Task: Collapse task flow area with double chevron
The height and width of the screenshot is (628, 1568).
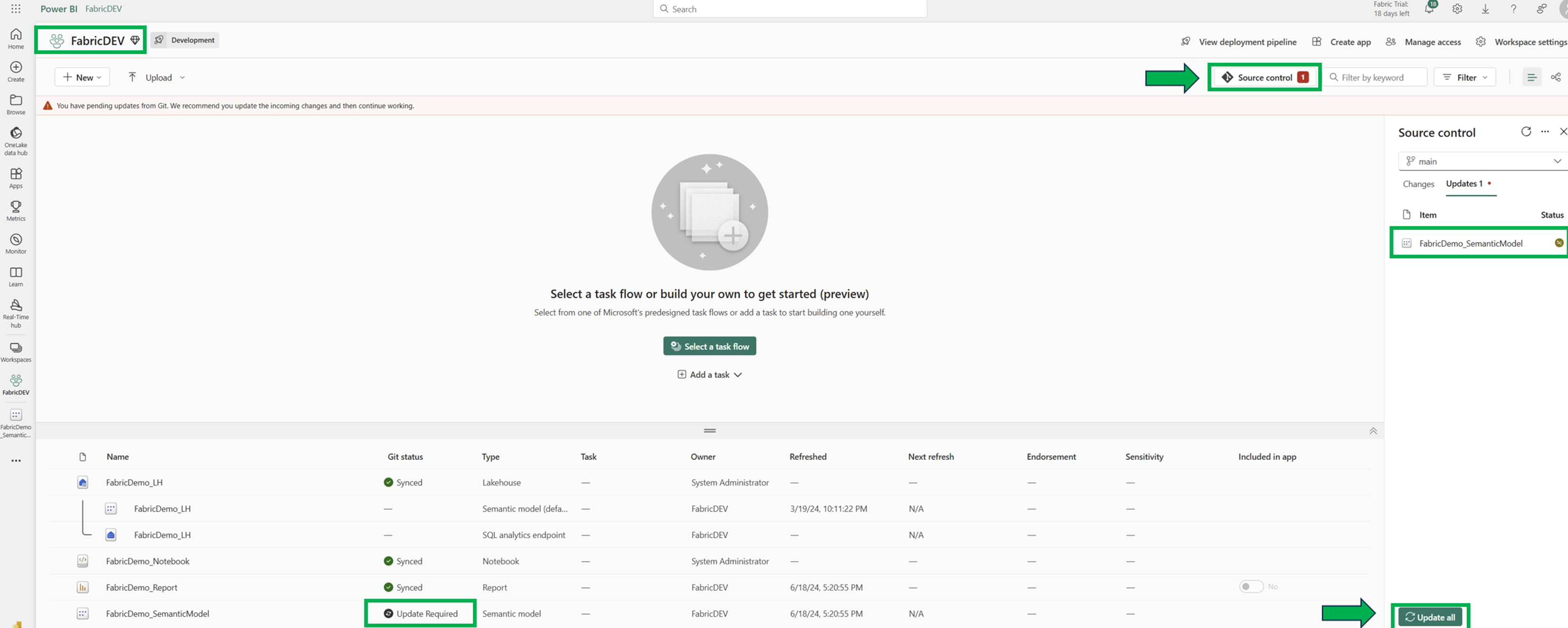Action: click(1373, 431)
